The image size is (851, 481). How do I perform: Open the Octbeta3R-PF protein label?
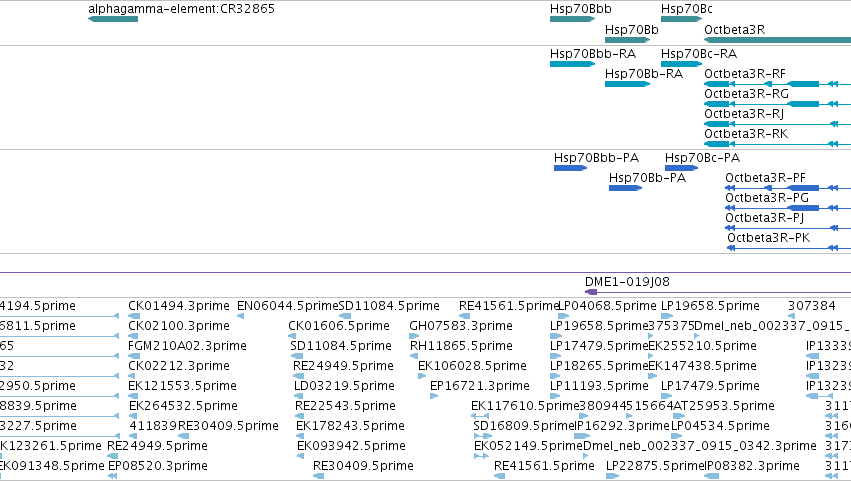pos(765,178)
